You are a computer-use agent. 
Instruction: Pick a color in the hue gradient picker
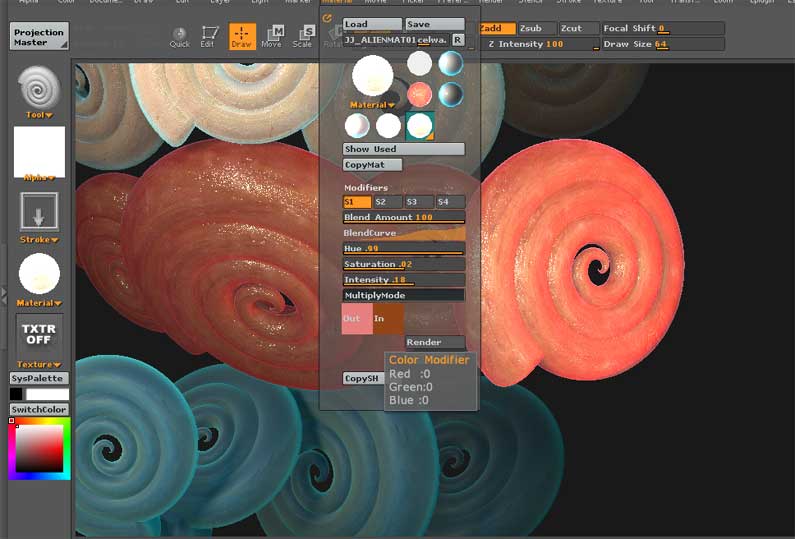tap(40, 449)
